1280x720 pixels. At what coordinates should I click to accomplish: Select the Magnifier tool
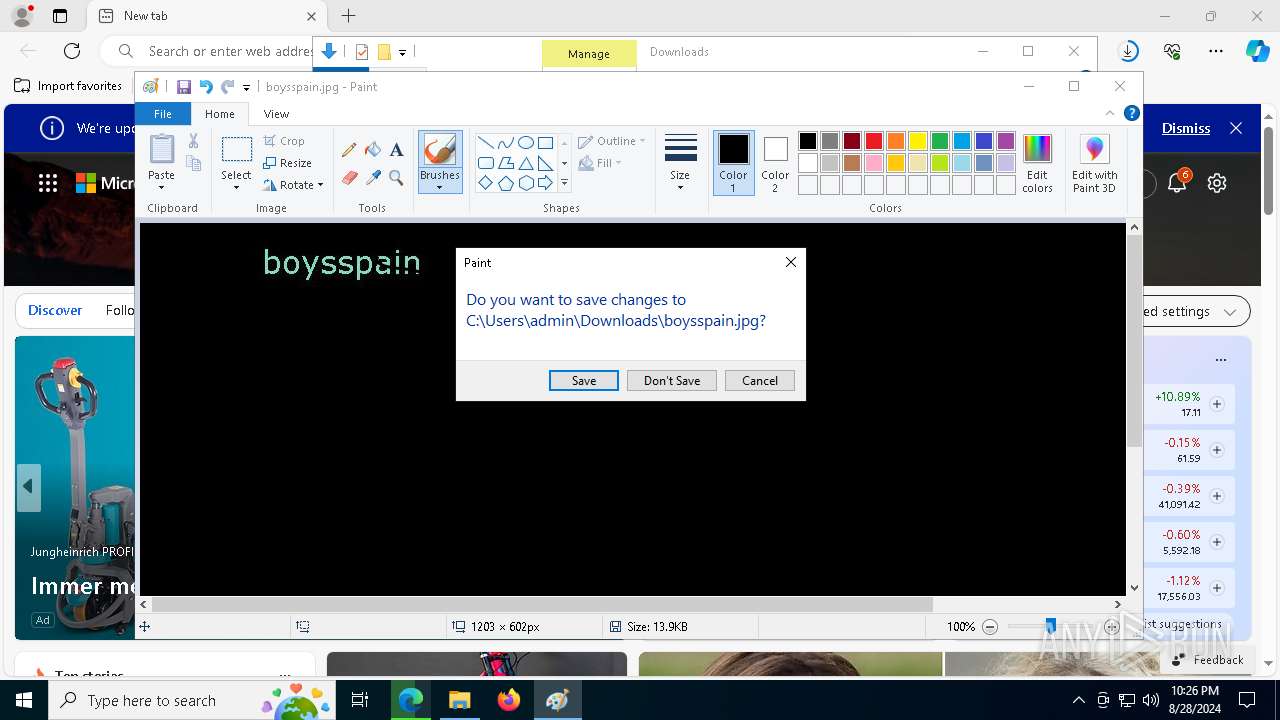pos(396,178)
